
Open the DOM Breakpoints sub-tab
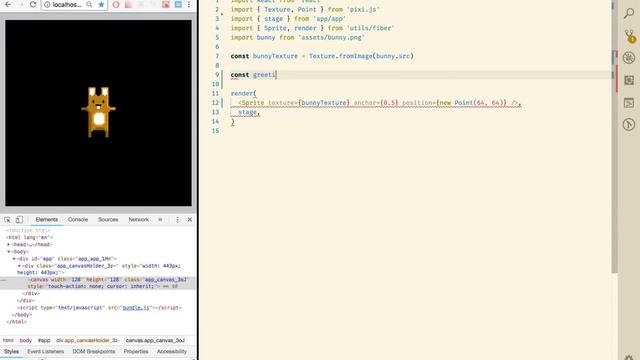click(x=94, y=351)
